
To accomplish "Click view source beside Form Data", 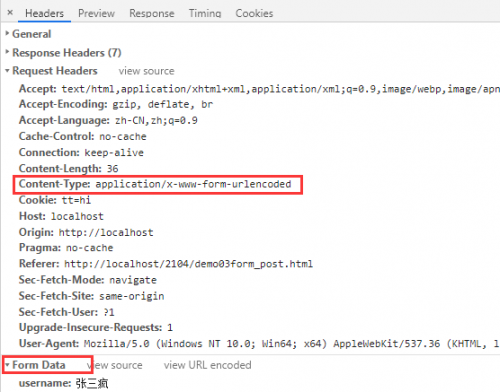I will 115,365.
